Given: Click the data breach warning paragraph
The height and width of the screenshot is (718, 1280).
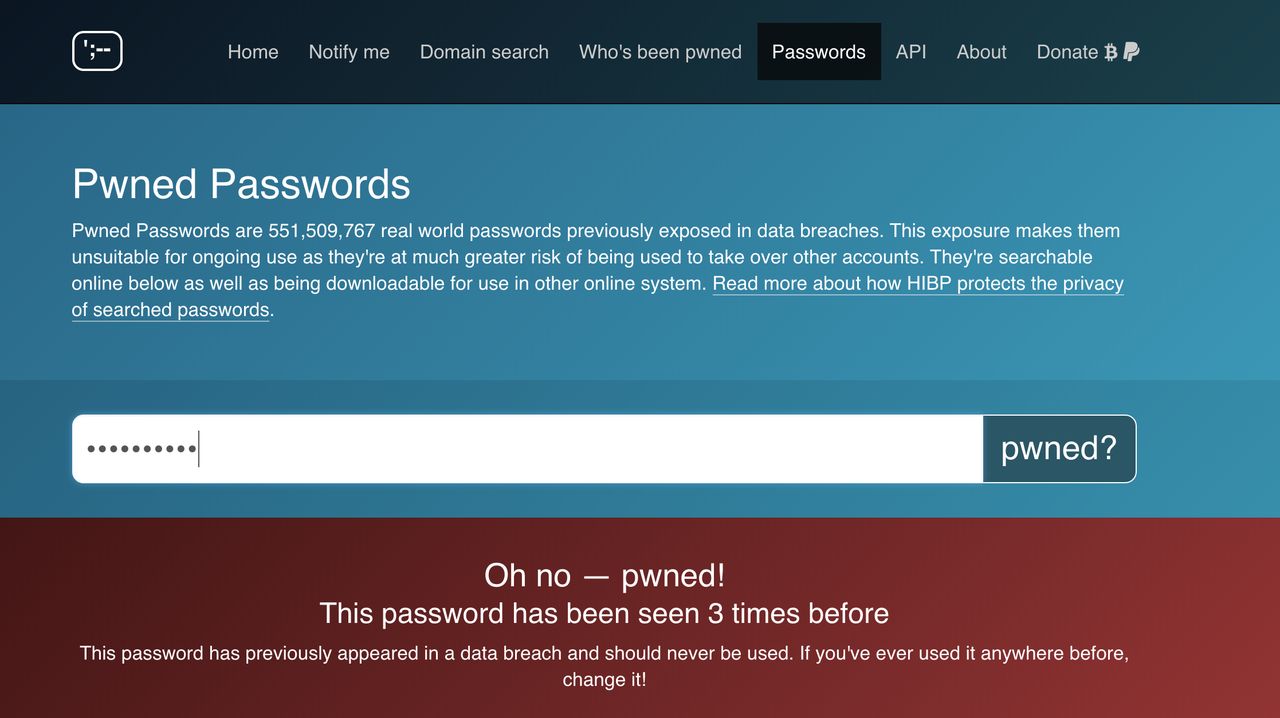Looking at the screenshot, I should (x=604, y=666).
